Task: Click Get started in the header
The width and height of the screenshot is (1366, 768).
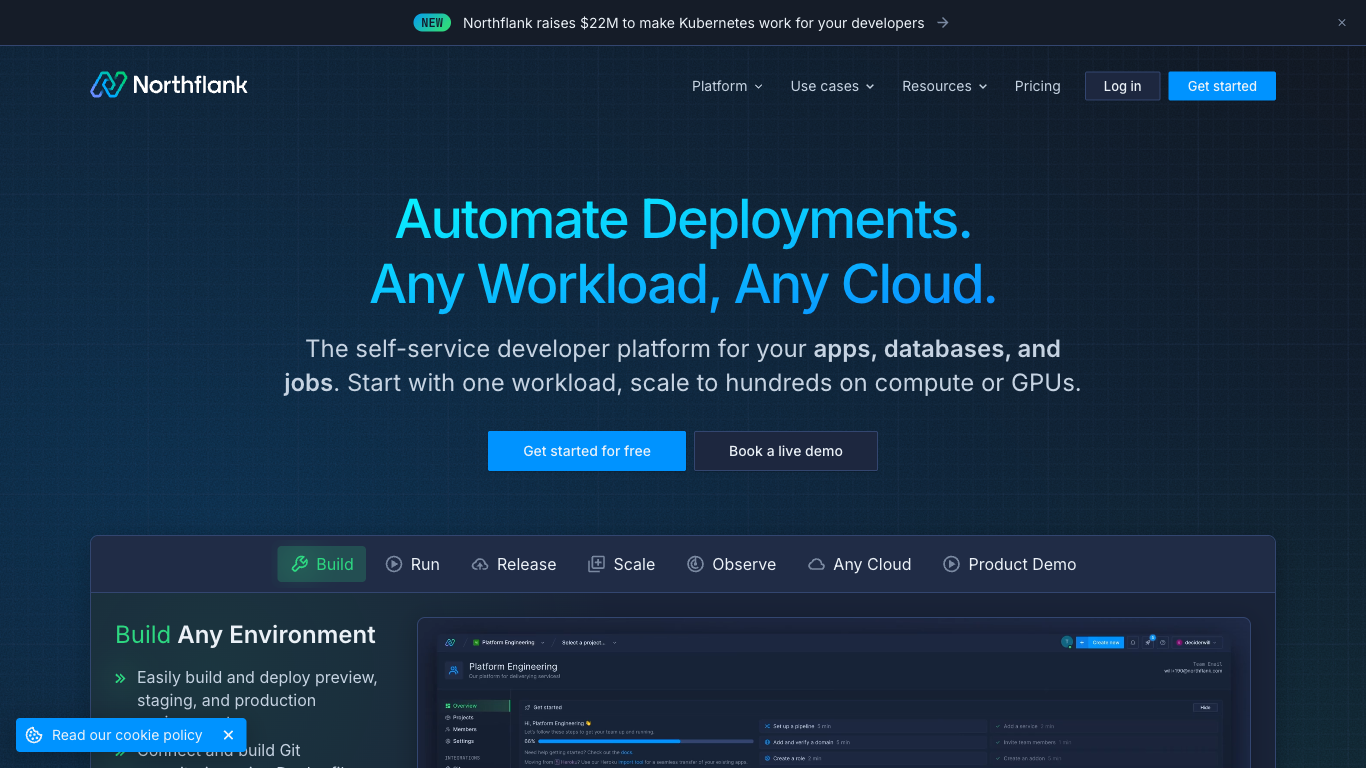Action: click(x=1222, y=86)
